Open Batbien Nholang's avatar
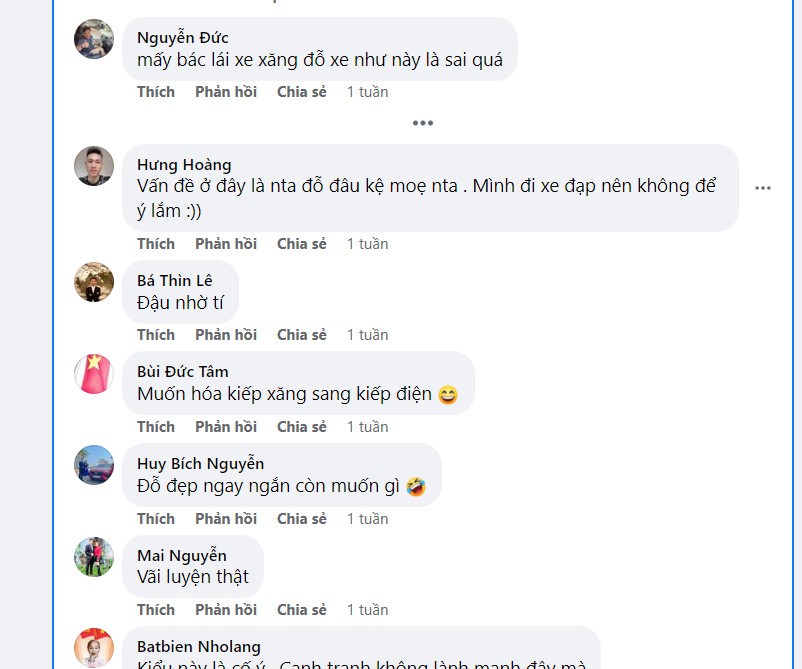 pos(94,648)
